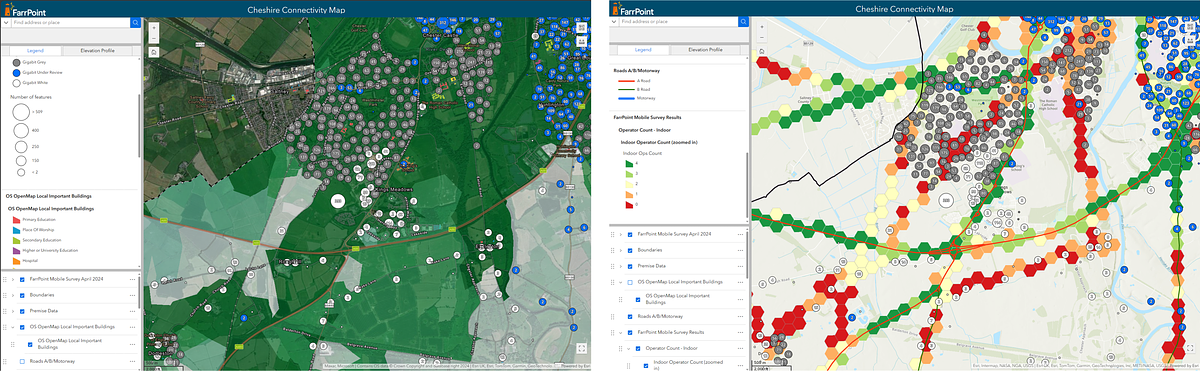This screenshot has height=371, width=1200.
Task: Click the Hospital legend swatch
Action: [x=16, y=262]
